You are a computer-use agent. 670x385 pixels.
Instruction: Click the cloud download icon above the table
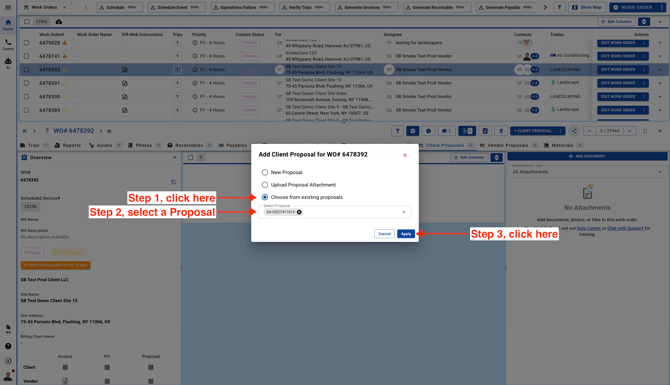pyautogui.click(x=59, y=21)
